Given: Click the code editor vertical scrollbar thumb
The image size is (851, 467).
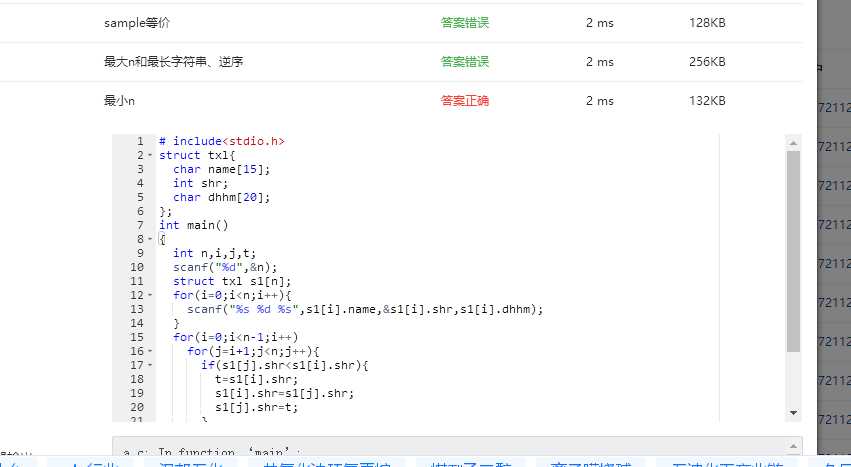Looking at the screenshot, I should click(x=793, y=251).
